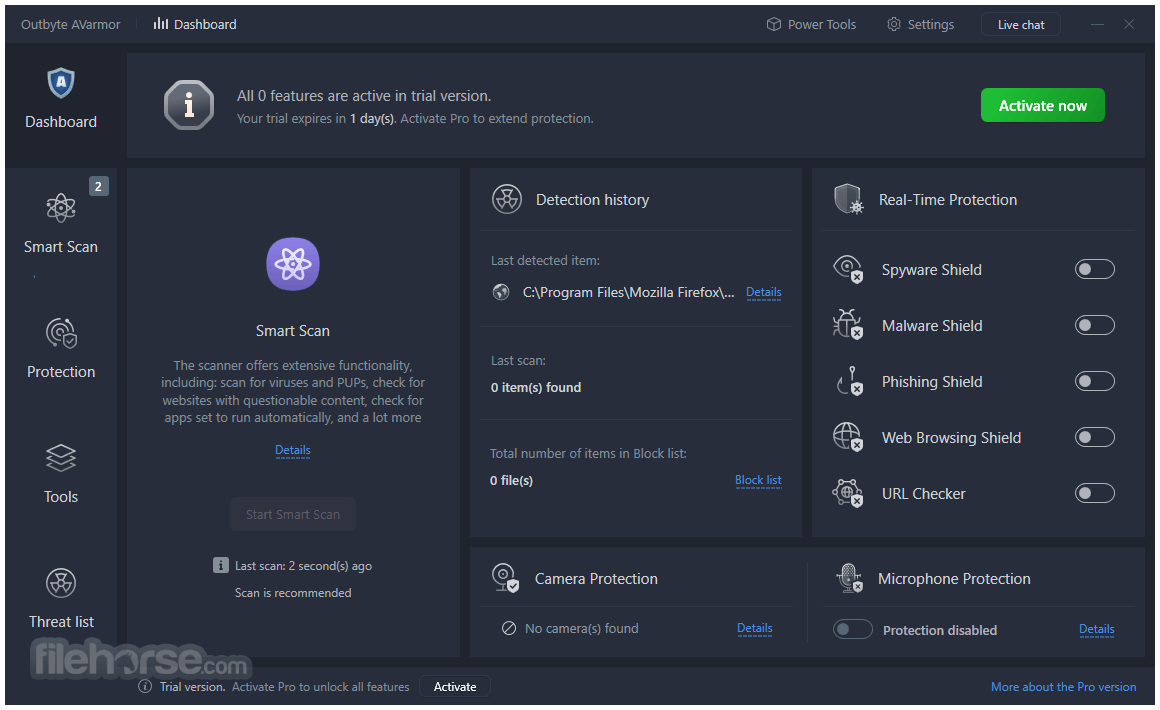Enable the URL Checker toggle

pyautogui.click(x=1095, y=493)
